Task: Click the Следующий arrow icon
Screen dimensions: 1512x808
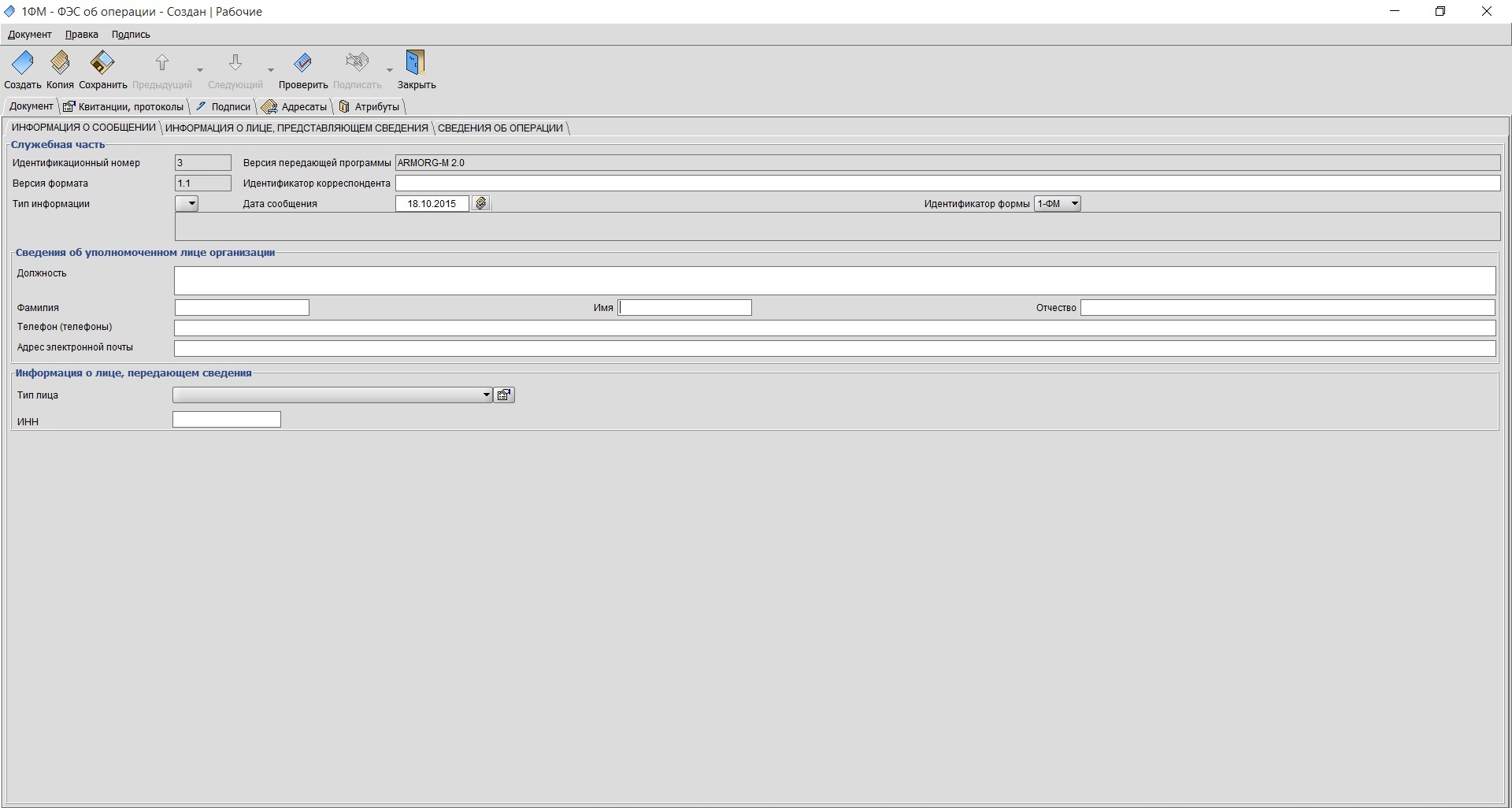Action: tap(235, 62)
